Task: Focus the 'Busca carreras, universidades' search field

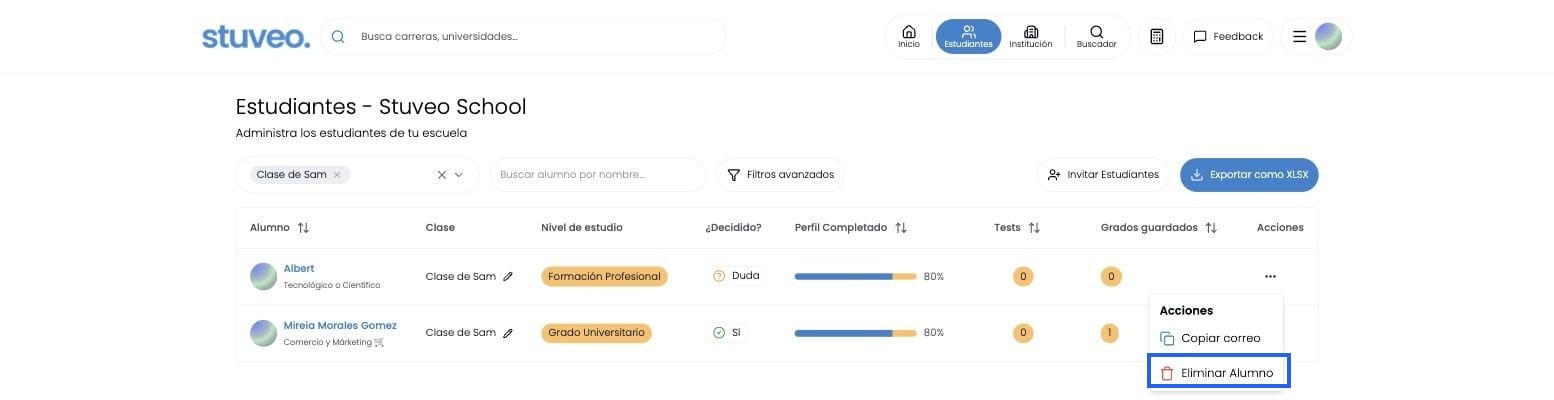Action: tap(523, 36)
